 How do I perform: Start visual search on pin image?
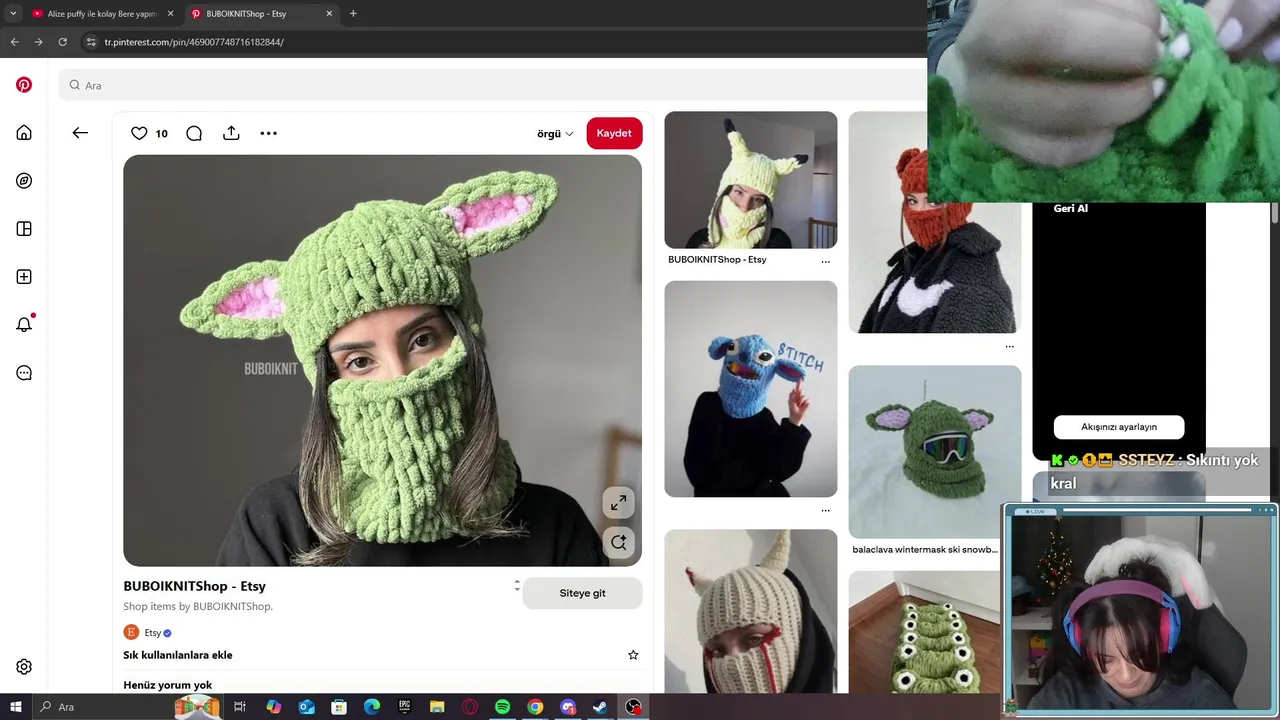coord(619,542)
